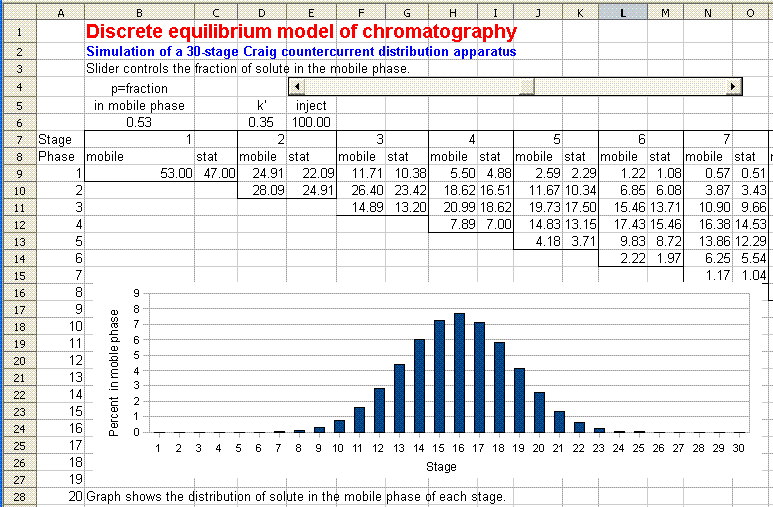Click the cell containing 0.53
Screen dimensions: 773x507
click(139, 121)
